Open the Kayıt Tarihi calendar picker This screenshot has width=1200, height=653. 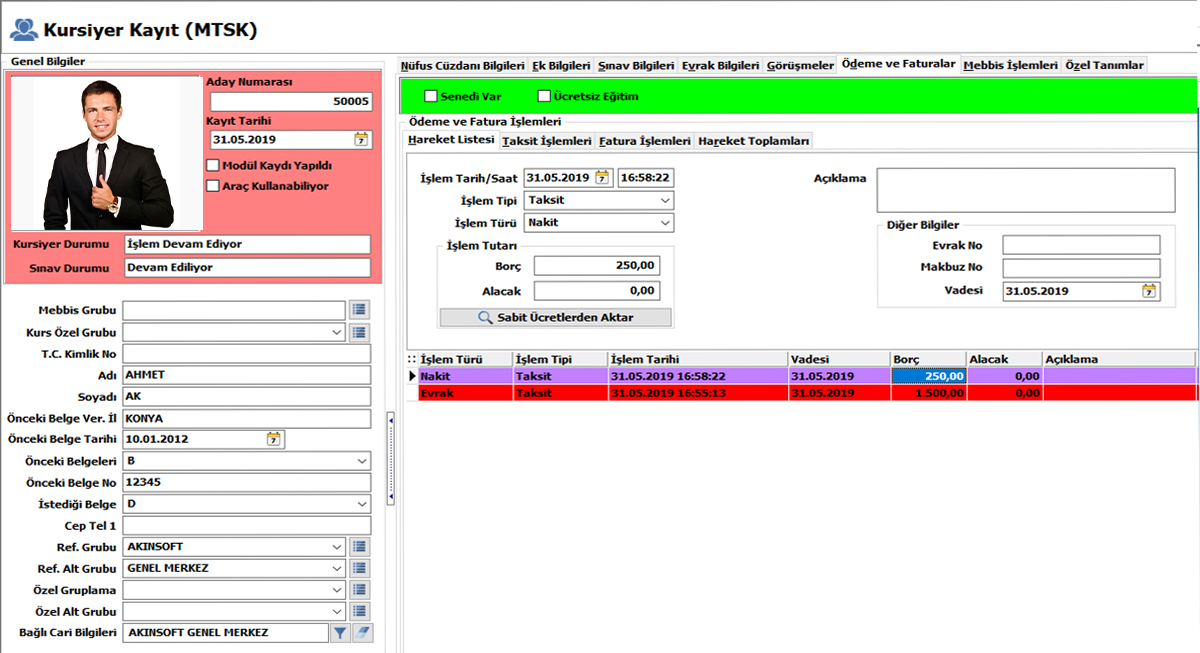click(x=361, y=140)
